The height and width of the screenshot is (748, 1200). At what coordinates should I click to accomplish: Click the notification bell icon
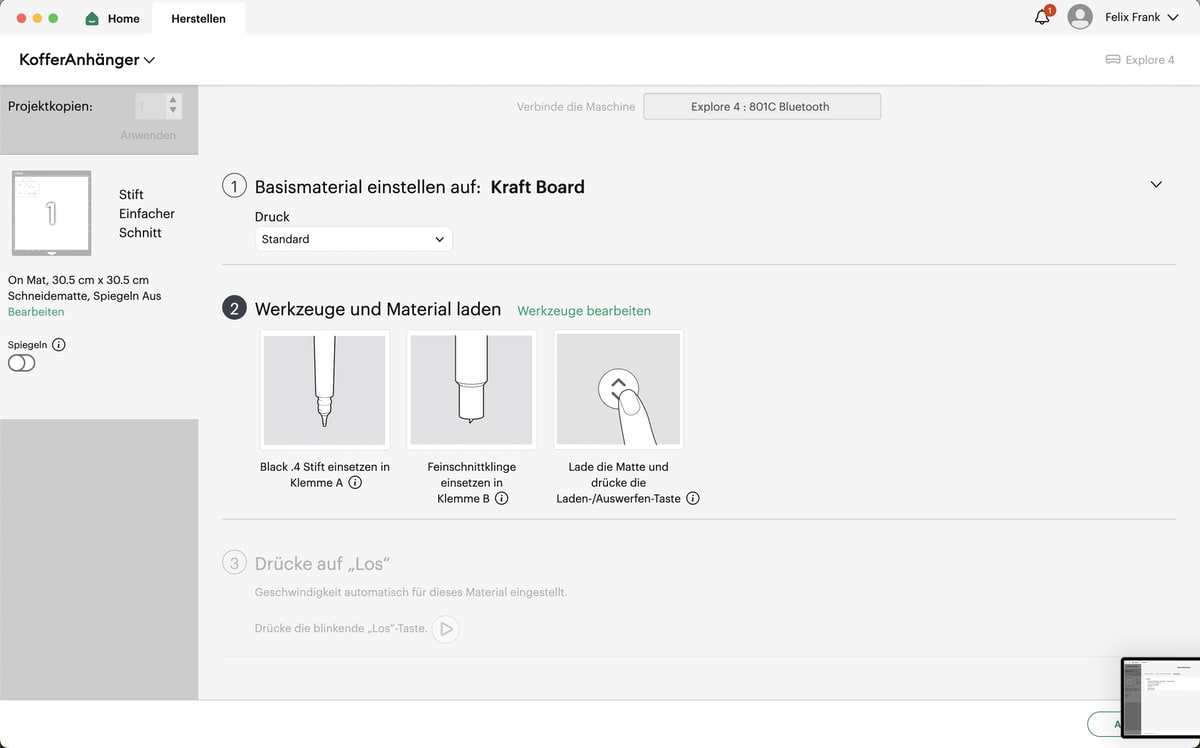[1042, 17]
